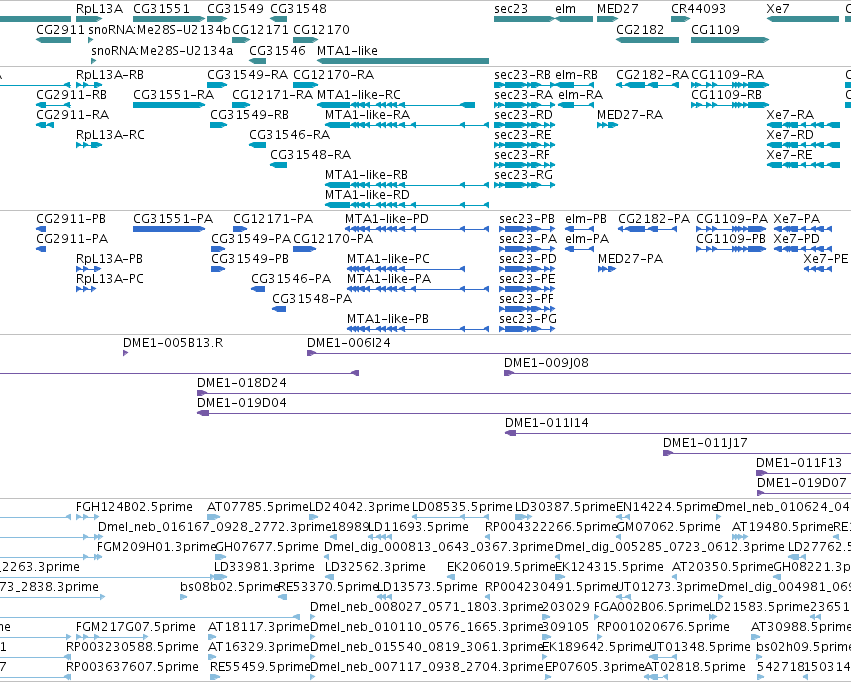Select the RpL13A gene label
The width and height of the screenshot is (851, 682).
click(x=99, y=9)
